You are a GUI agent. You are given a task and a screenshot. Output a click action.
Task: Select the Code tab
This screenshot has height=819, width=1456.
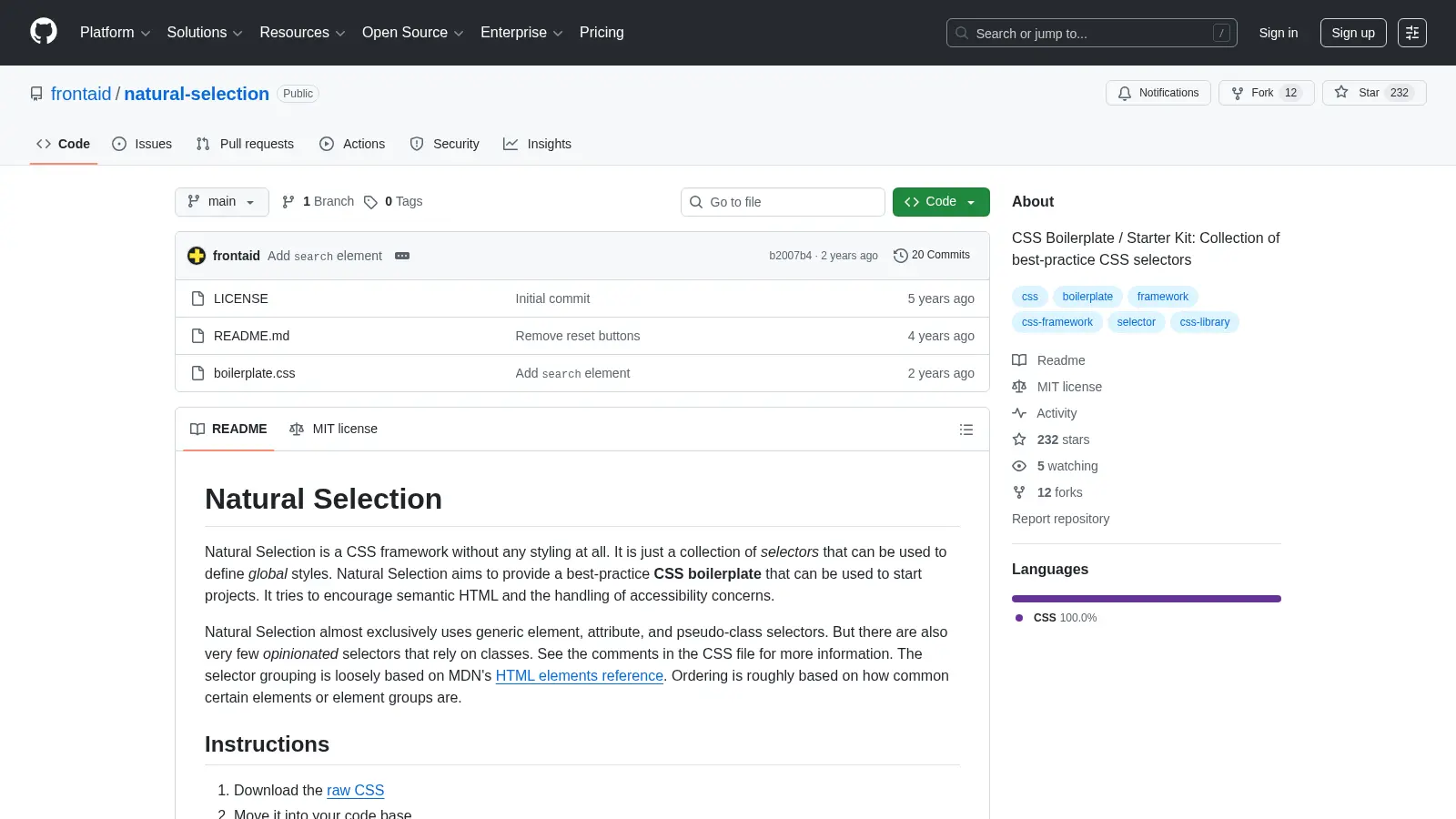[63, 144]
